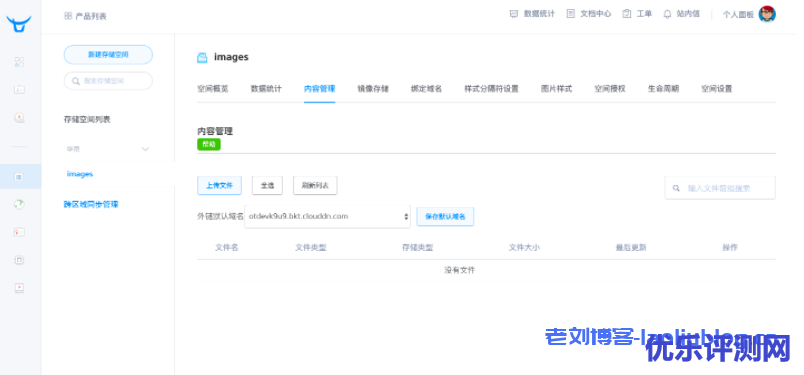Go to 绑定域名 tab
804x375 pixels.
point(426,89)
